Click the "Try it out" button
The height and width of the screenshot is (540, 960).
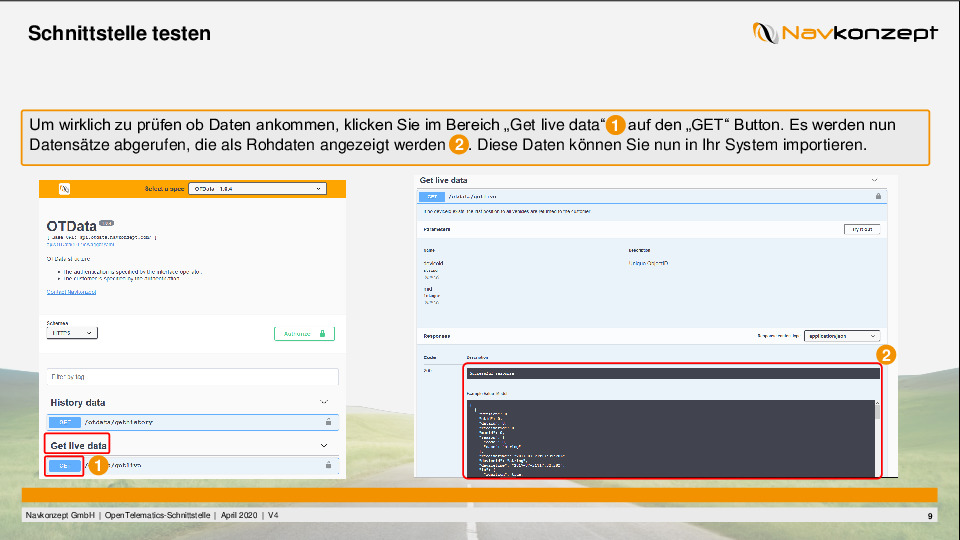coord(860,229)
